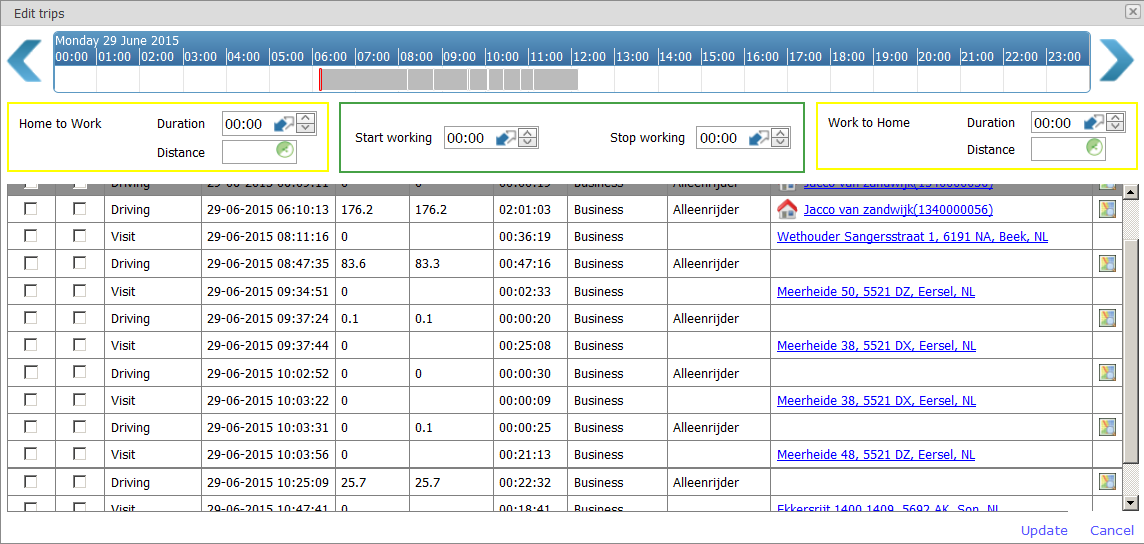1144x544 pixels.
Task: Go to previous day with left arrow
Action: click(x=24, y=61)
